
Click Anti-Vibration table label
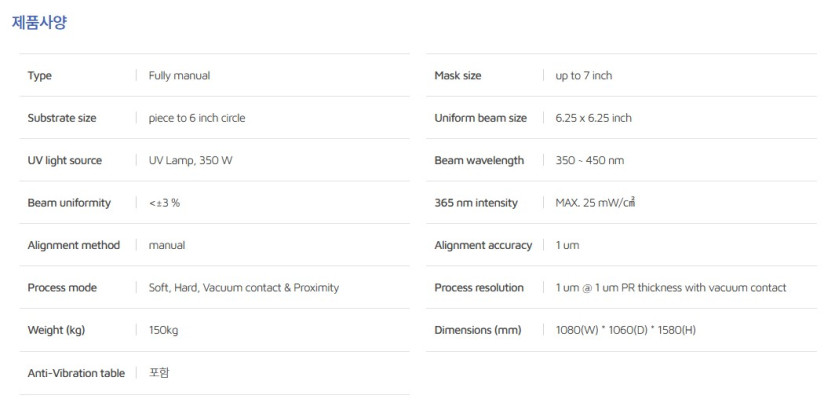[76, 373]
